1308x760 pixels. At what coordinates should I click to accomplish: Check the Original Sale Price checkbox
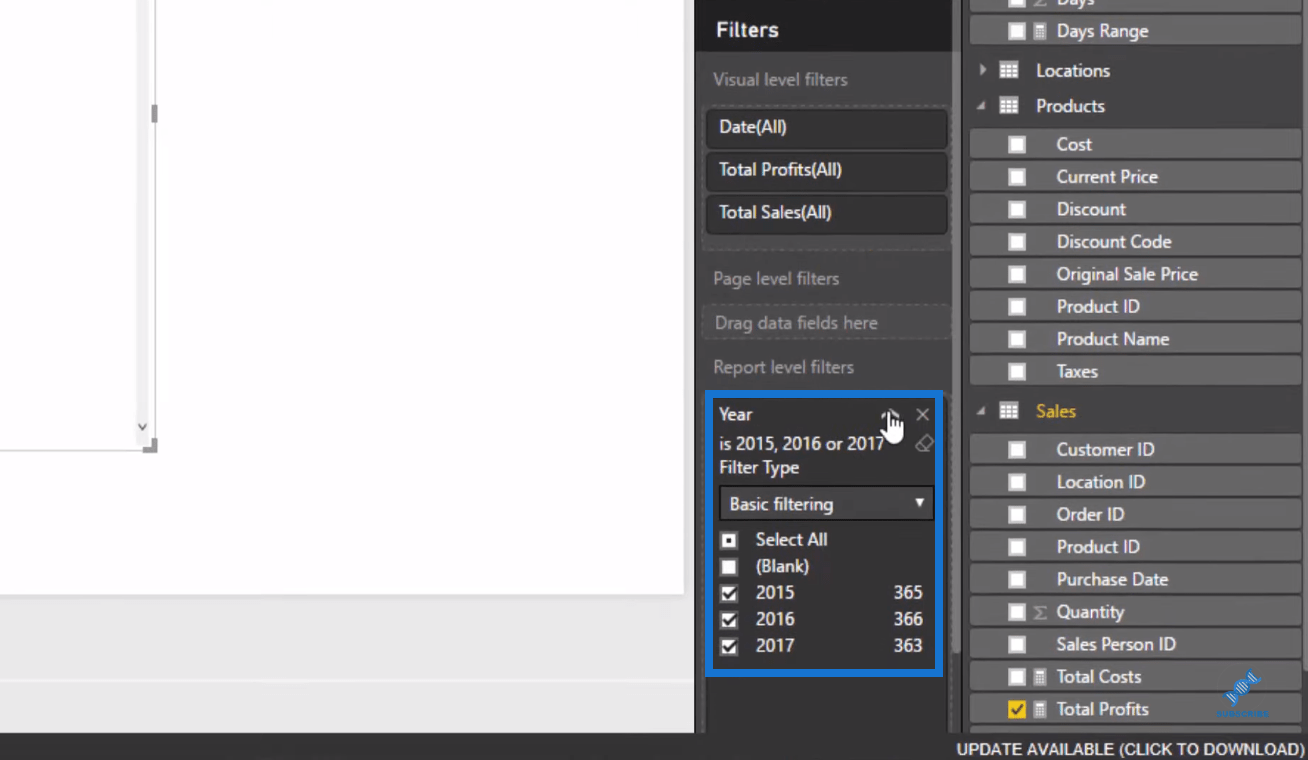pyautogui.click(x=1017, y=274)
